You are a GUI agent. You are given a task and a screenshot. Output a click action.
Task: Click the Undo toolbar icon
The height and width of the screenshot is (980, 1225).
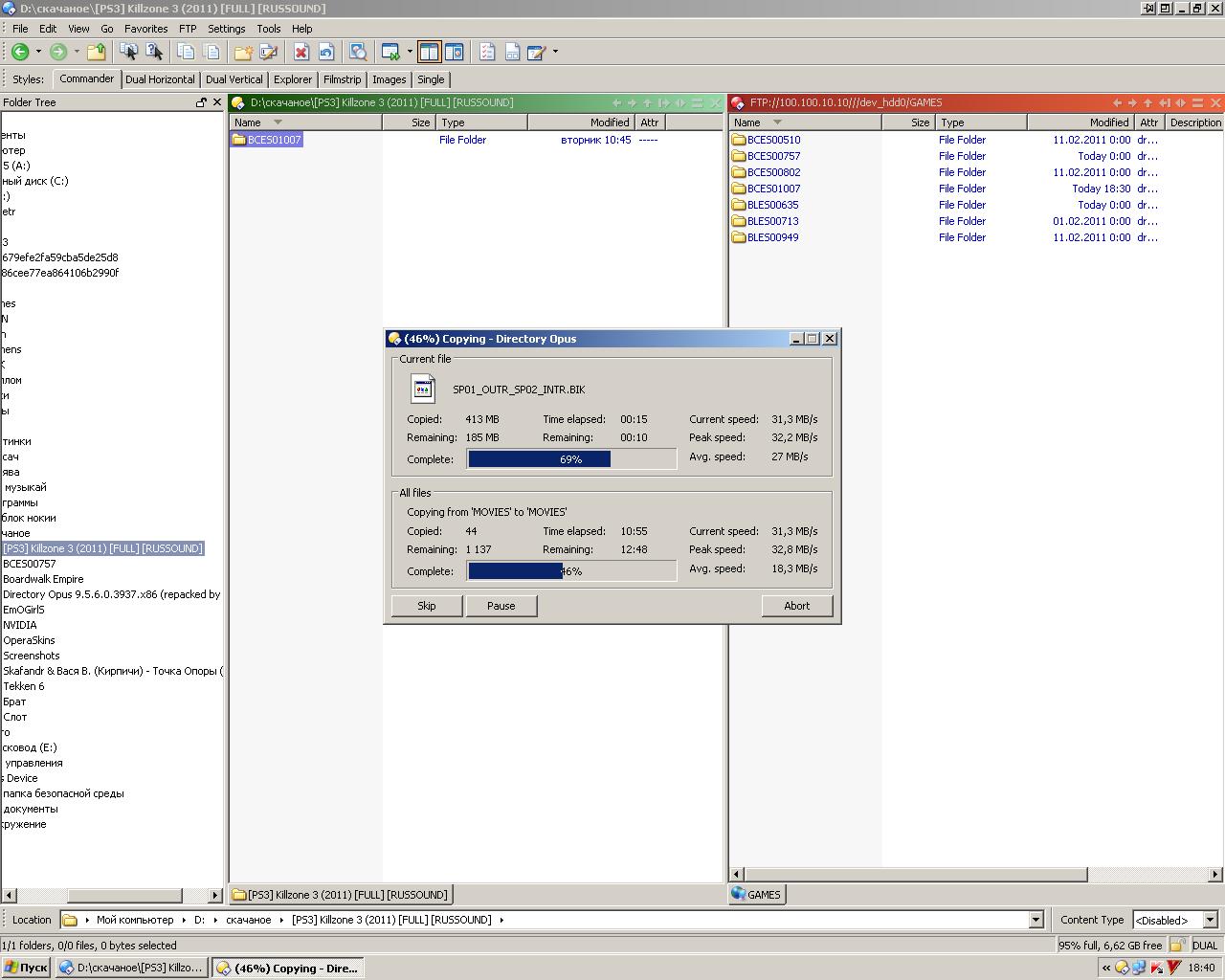click(x=326, y=52)
